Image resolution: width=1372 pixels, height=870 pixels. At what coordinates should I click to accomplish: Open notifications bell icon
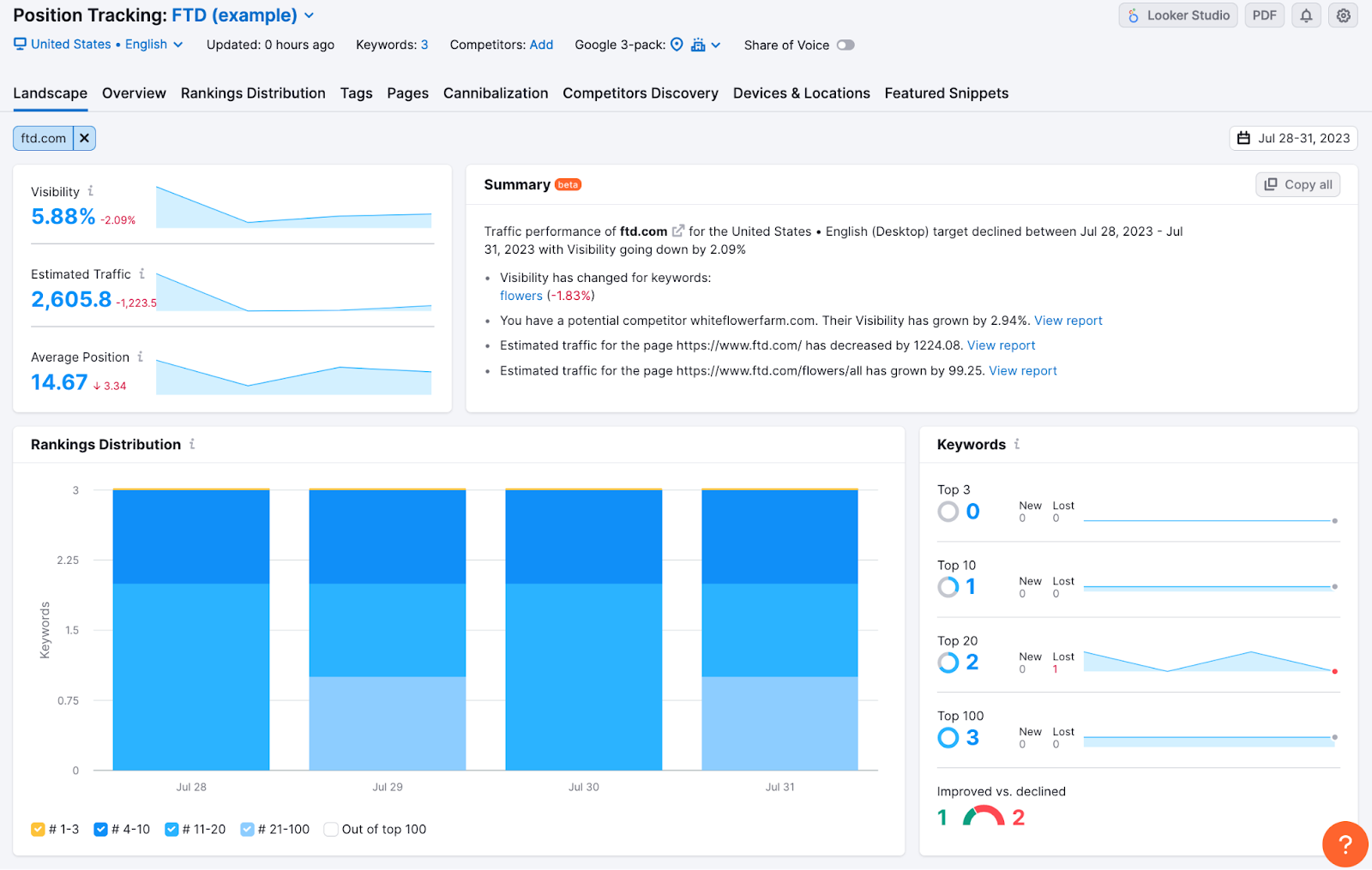tap(1306, 15)
